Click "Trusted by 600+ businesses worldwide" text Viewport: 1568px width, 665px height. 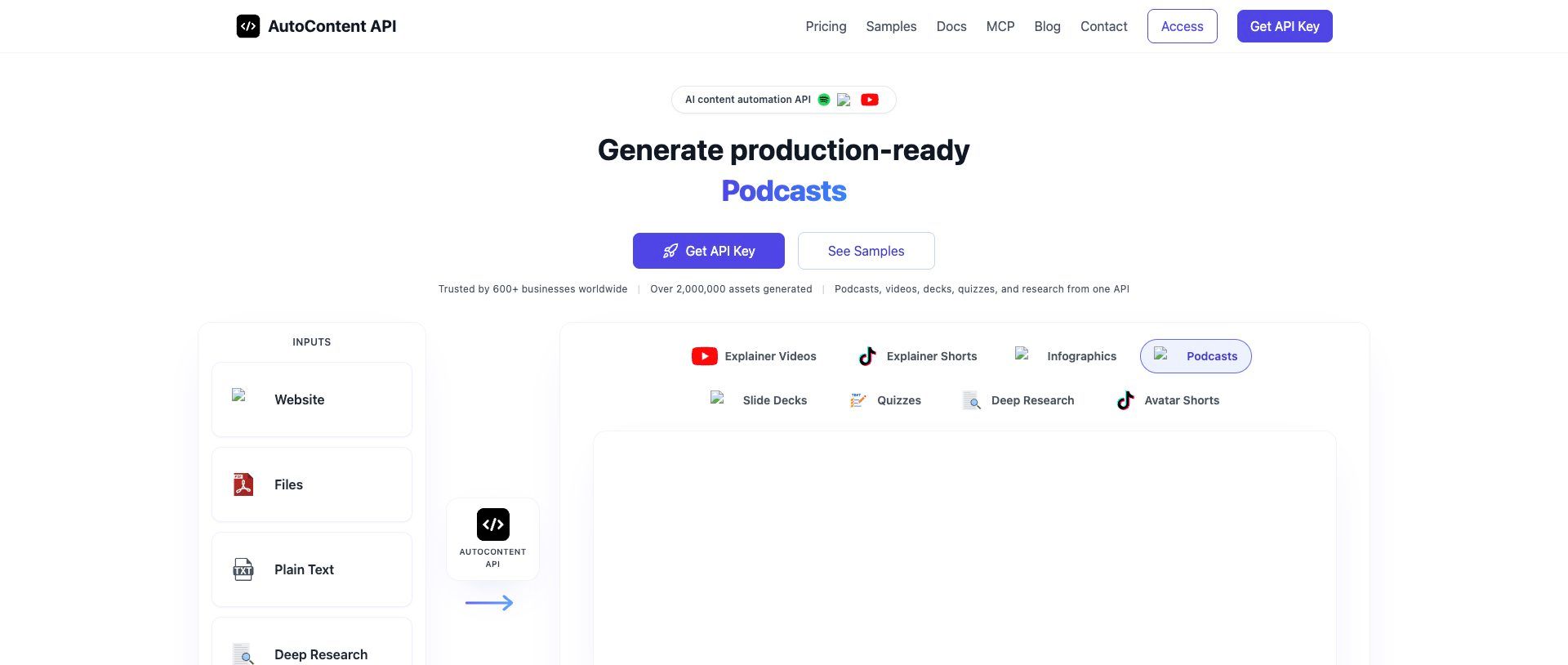tap(532, 289)
